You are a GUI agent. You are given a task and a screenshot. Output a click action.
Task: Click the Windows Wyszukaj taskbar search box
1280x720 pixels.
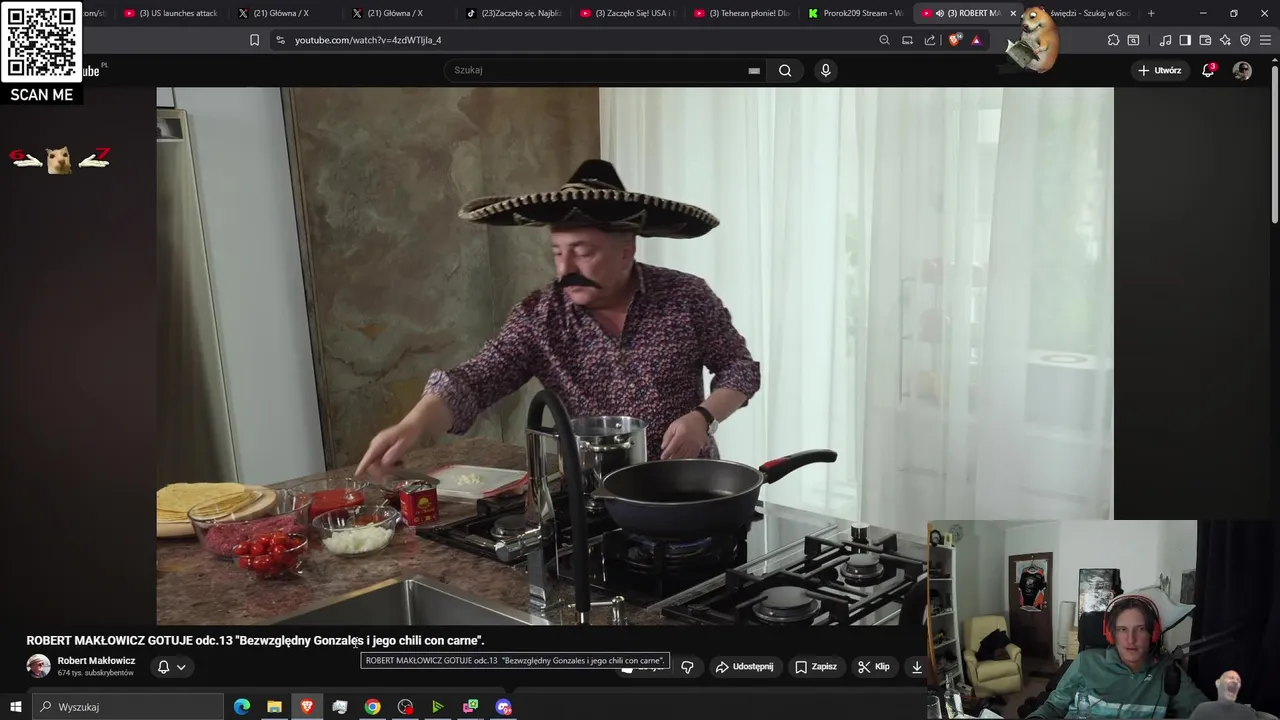pyautogui.click(x=129, y=707)
